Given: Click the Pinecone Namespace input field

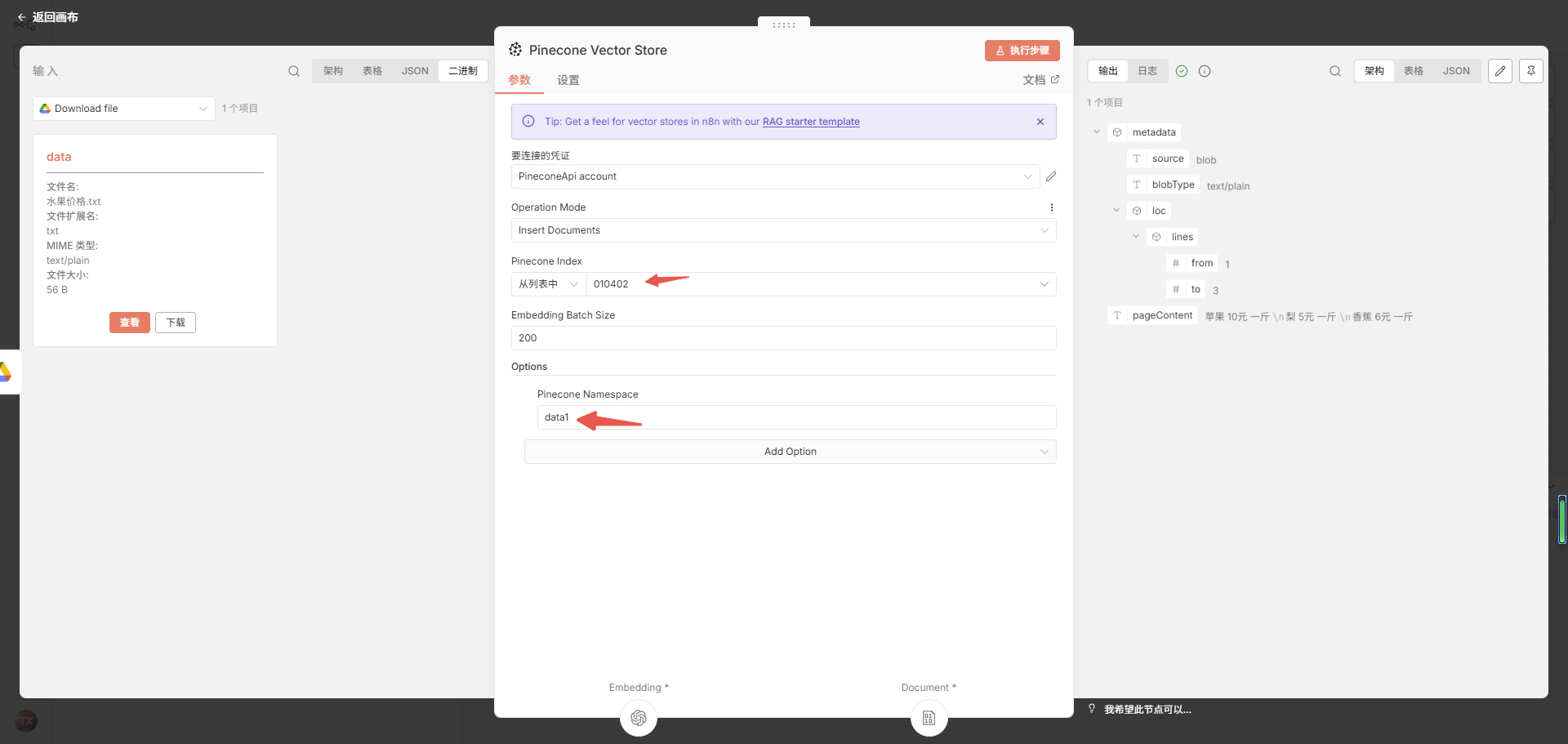Looking at the screenshot, I should pos(796,417).
